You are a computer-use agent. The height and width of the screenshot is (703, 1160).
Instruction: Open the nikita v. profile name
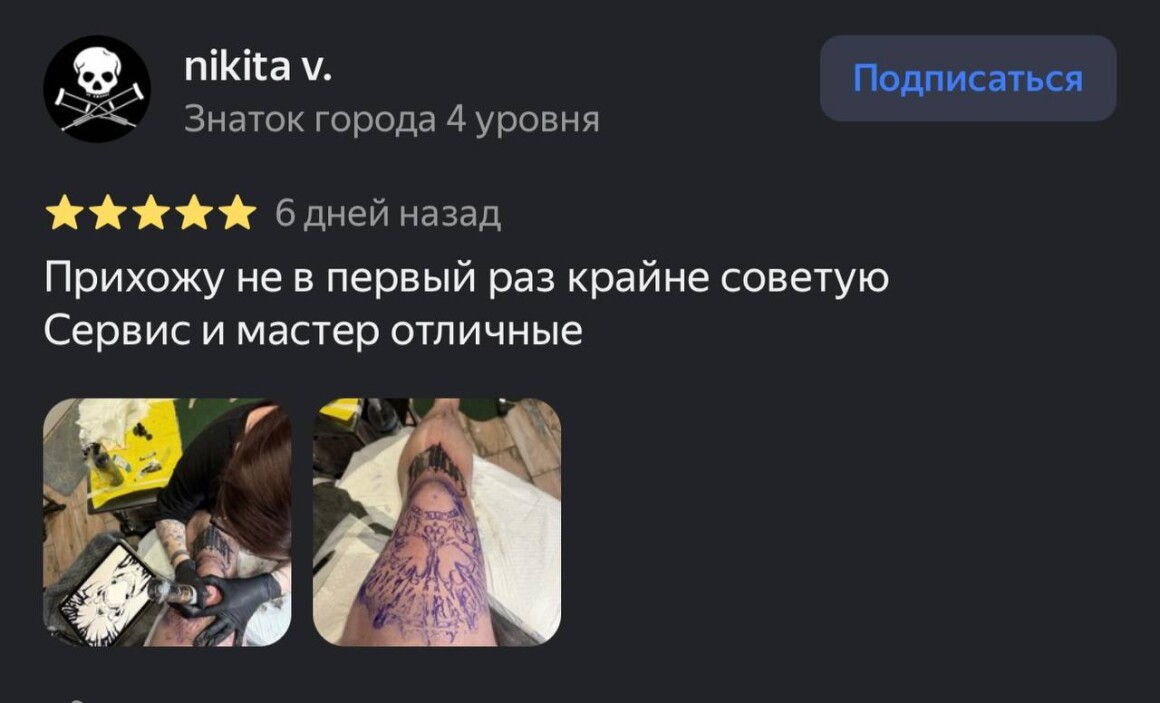(x=257, y=67)
